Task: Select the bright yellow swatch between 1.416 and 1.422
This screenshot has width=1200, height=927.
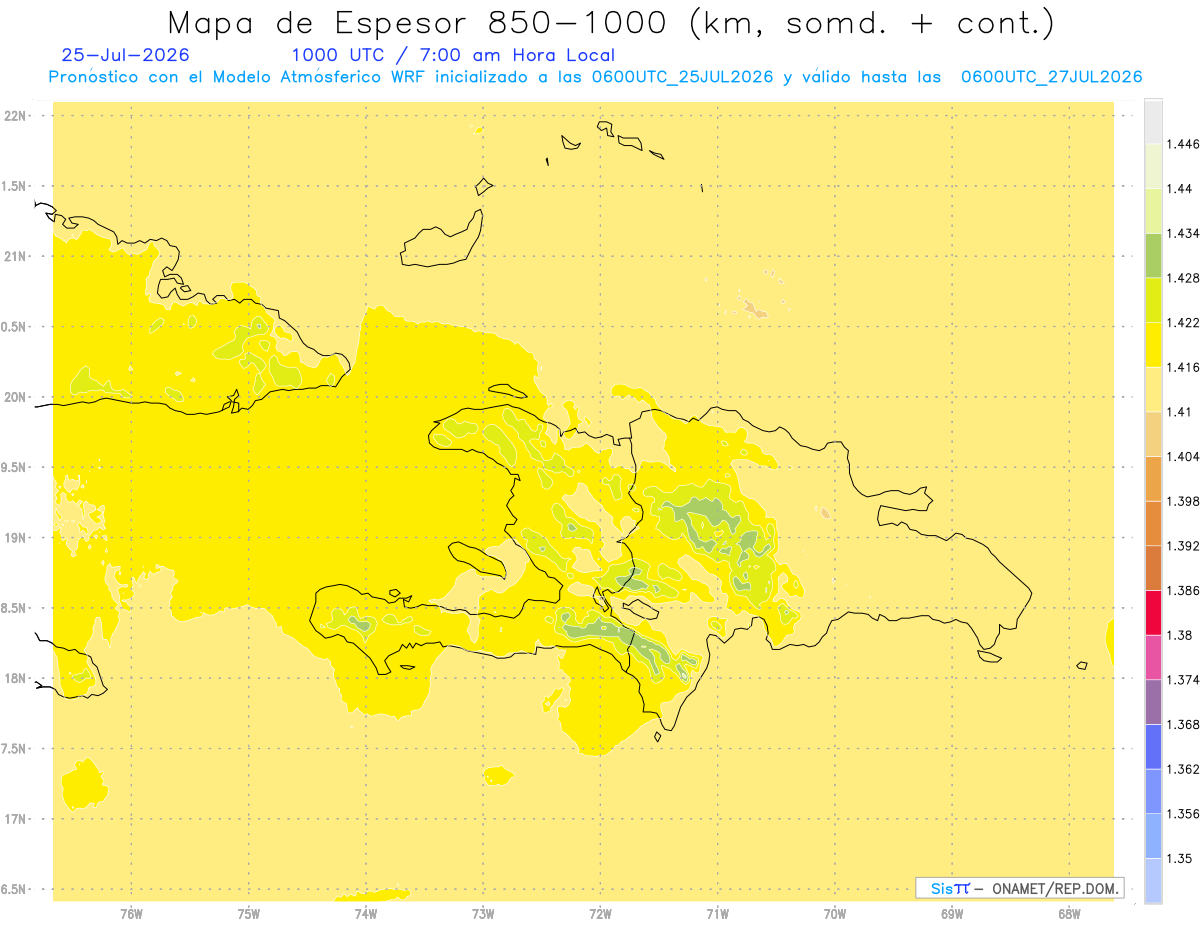Action: coord(1153,344)
